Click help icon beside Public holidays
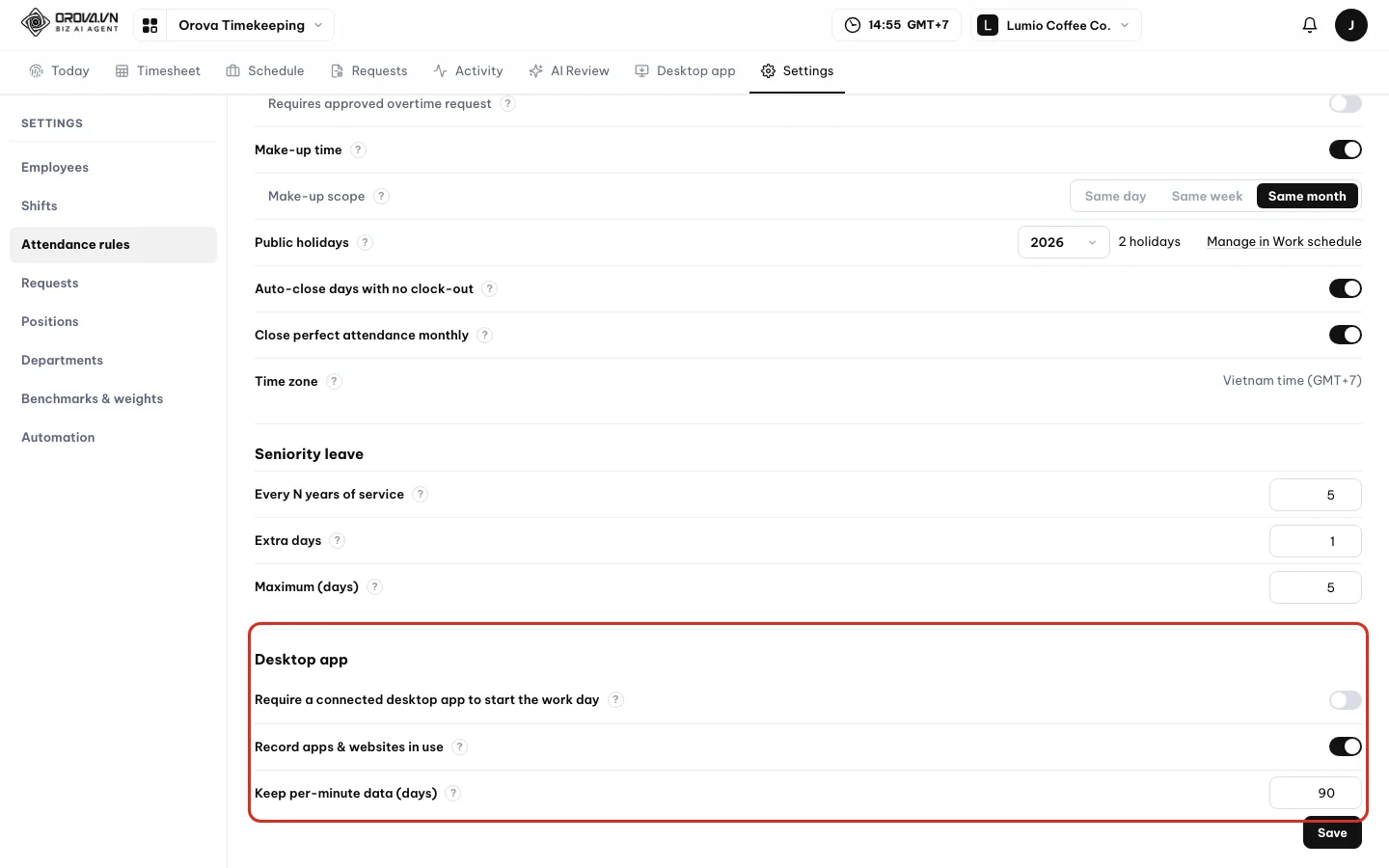The image size is (1389, 868). click(365, 242)
